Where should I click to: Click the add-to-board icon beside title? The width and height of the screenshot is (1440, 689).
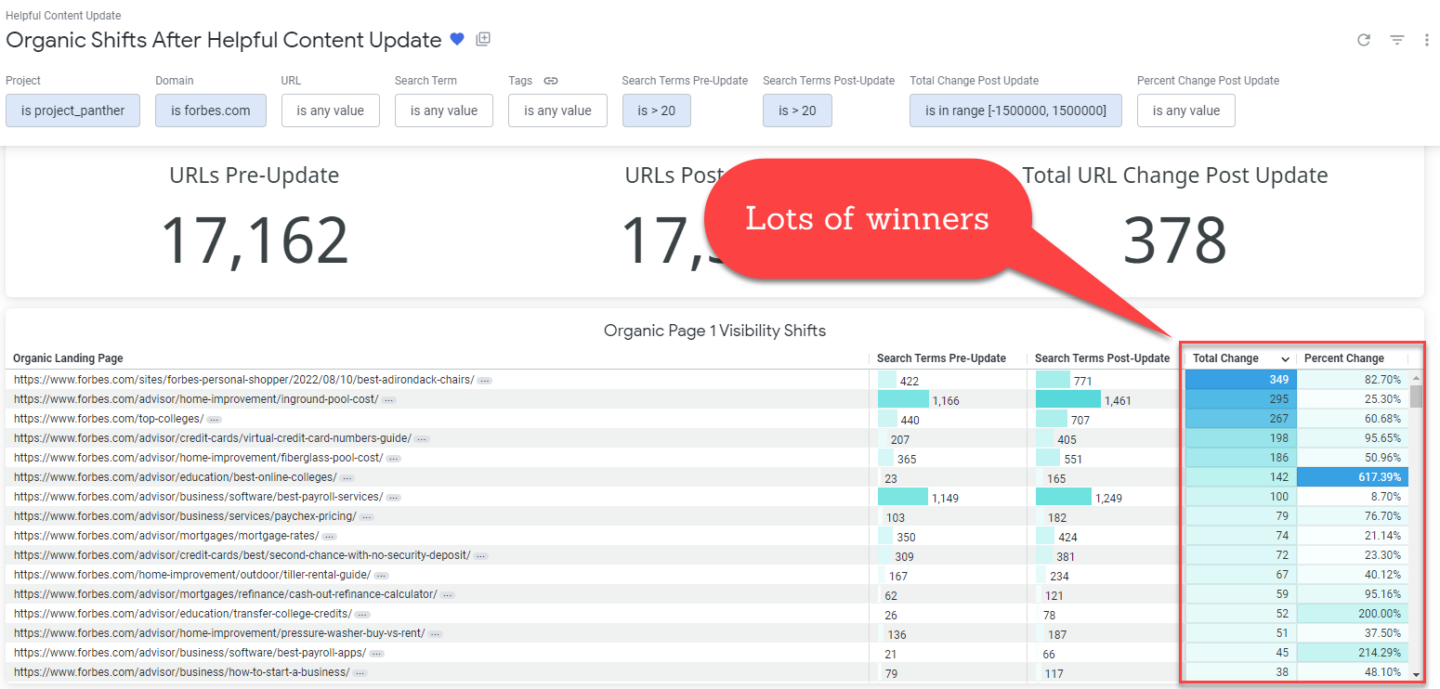click(x=483, y=40)
